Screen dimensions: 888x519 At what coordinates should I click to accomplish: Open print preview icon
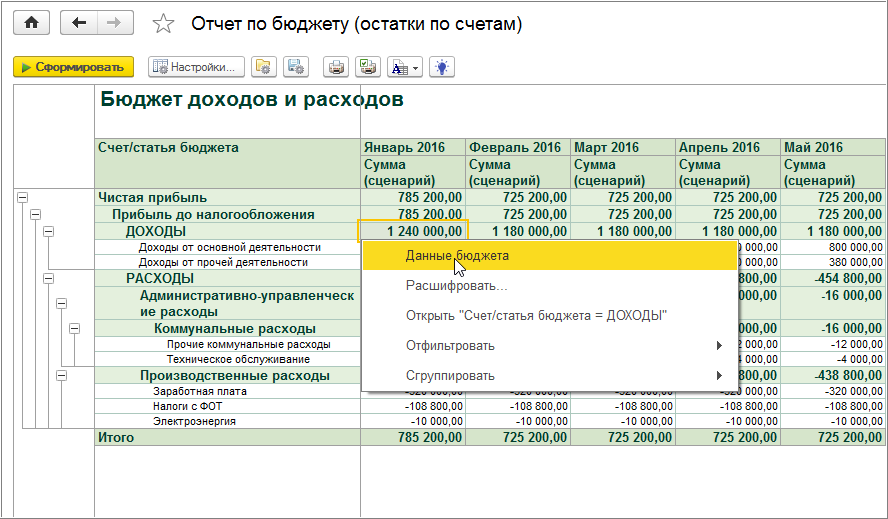tap(367, 67)
